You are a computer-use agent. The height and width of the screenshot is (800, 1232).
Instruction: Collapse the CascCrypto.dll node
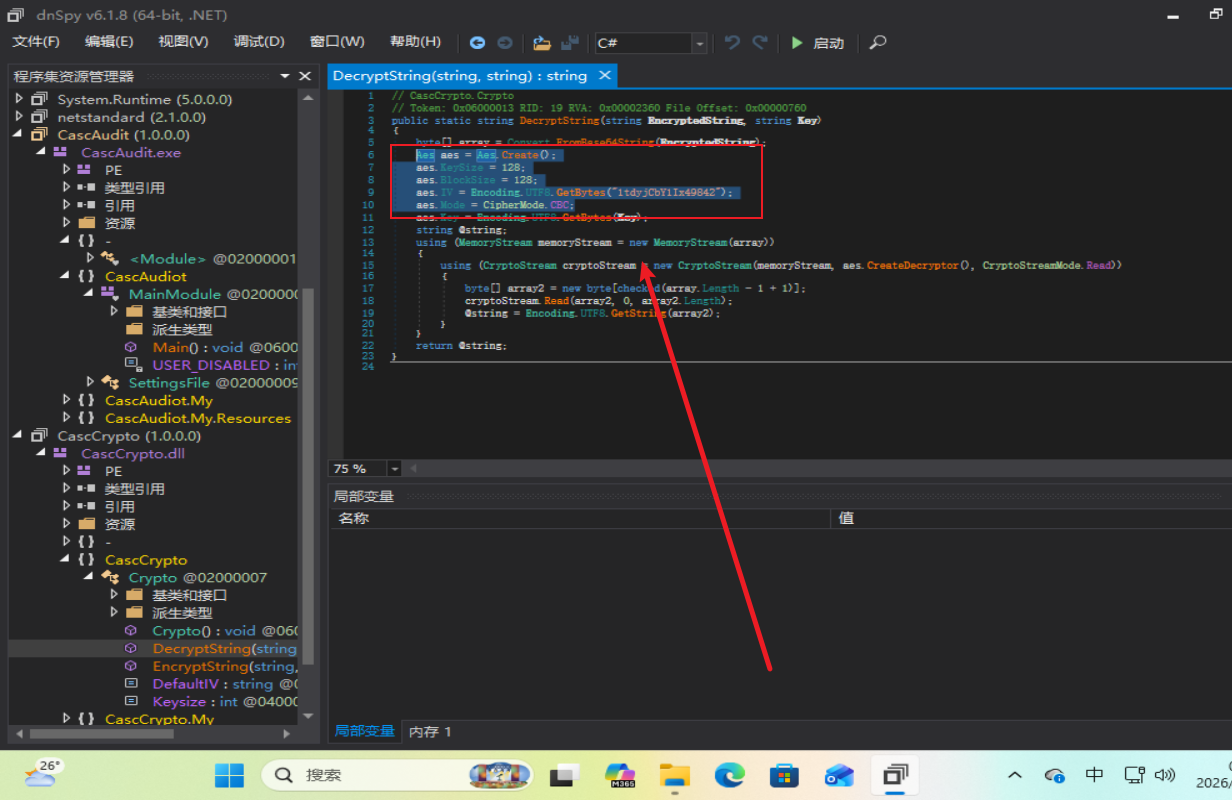[41, 453]
